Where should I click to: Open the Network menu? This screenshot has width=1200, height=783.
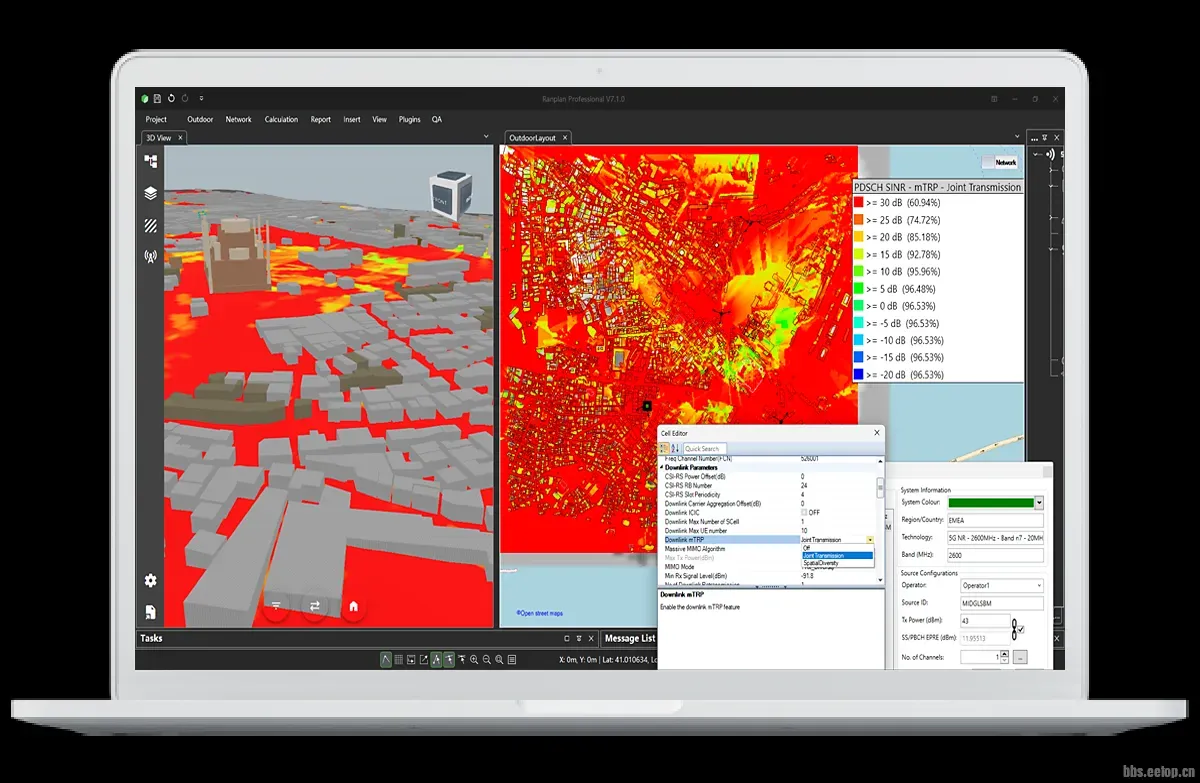pos(239,119)
